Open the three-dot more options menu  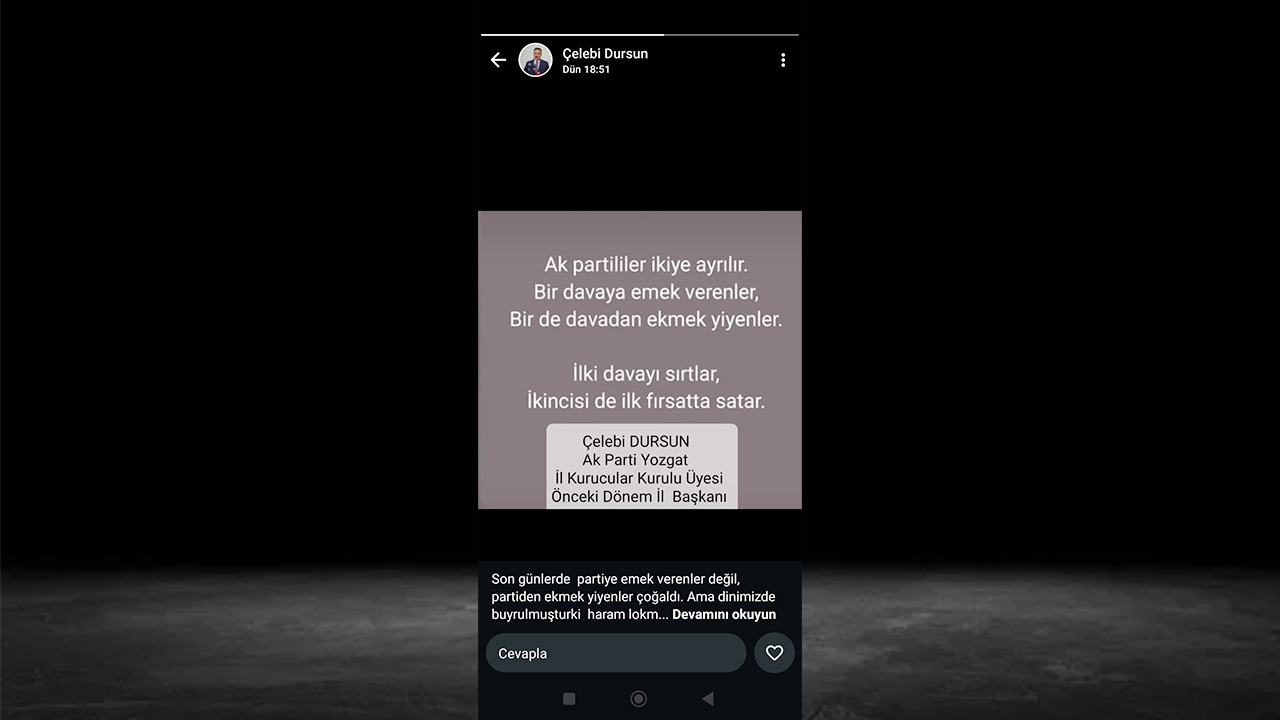tap(783, 60)
